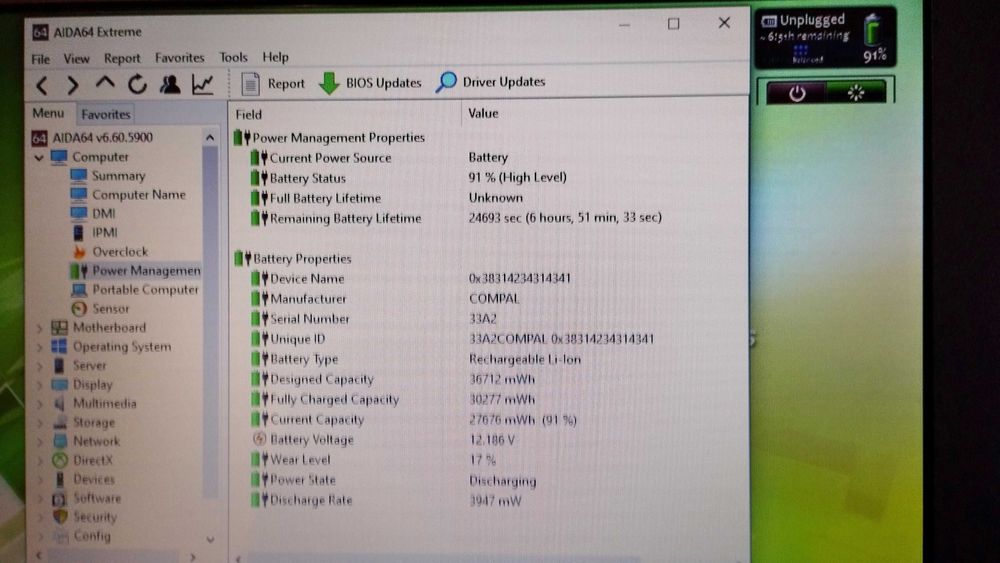Open the Overclock page
This screenshot has height=563, width=1000.
110,251
